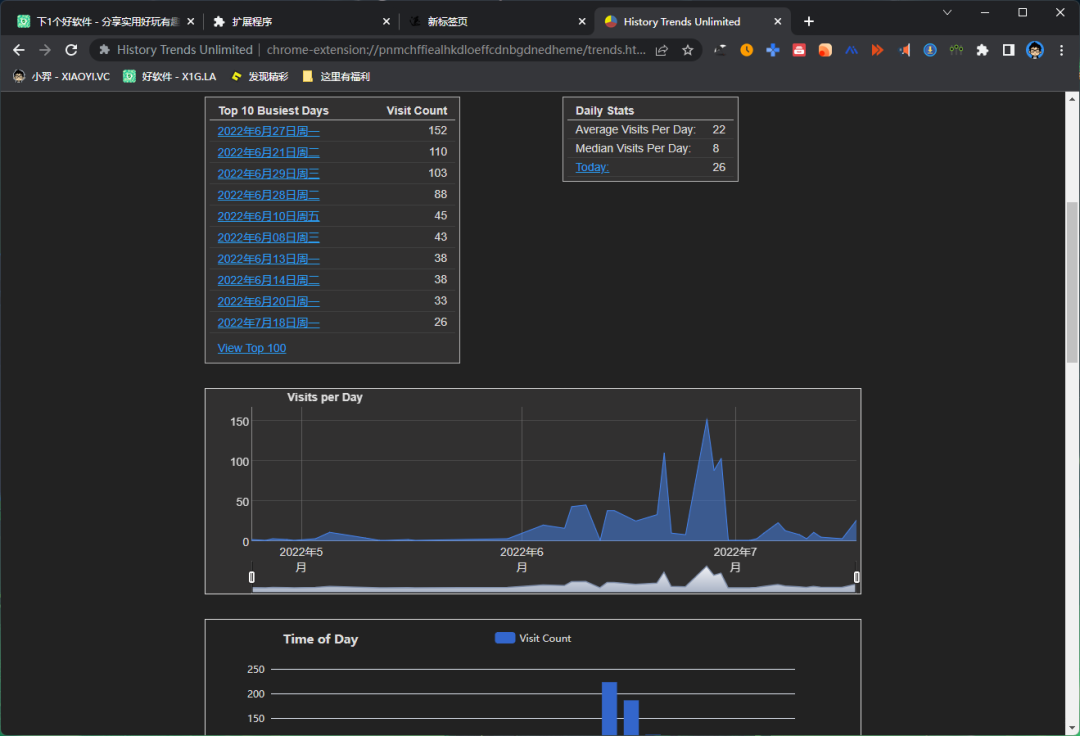
Task: Open the Extensions puzzle-piece menu
Action: click(x=982, y=50)
